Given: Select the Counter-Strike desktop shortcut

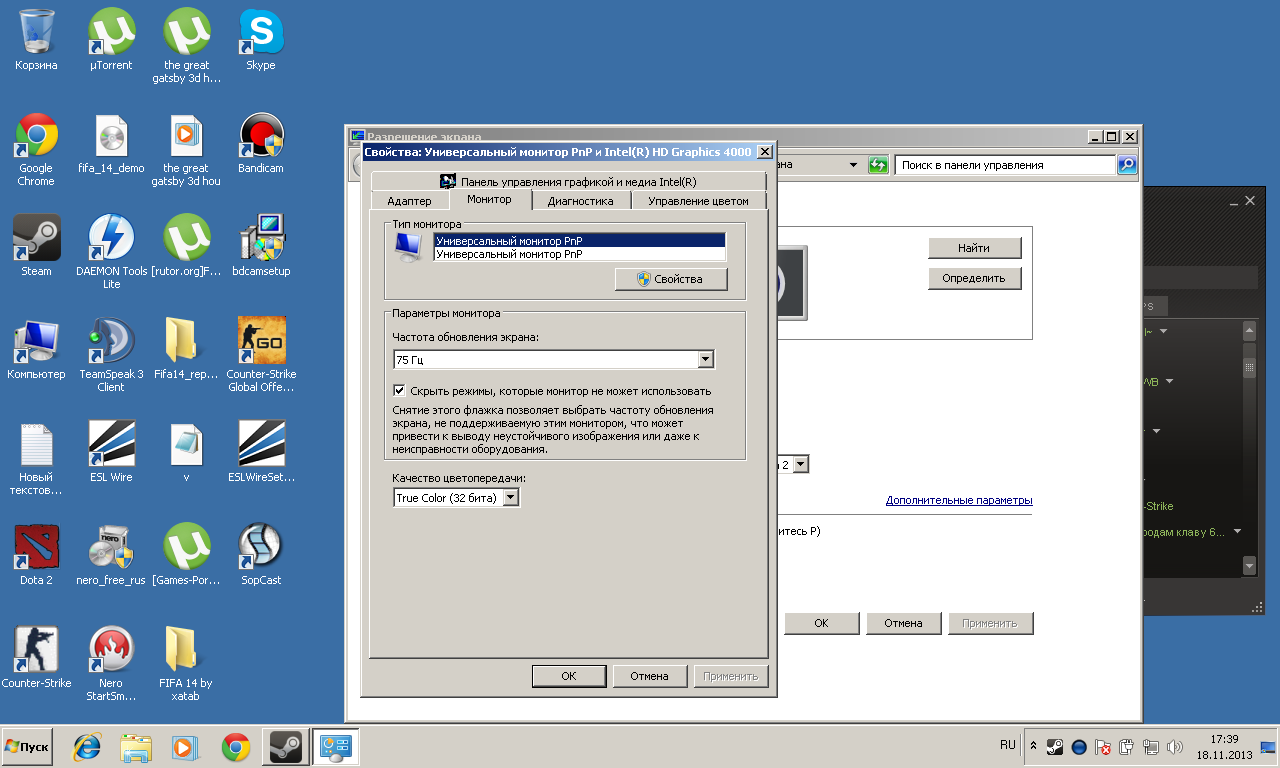Looking at the screenshot, I should click(36, 658).
